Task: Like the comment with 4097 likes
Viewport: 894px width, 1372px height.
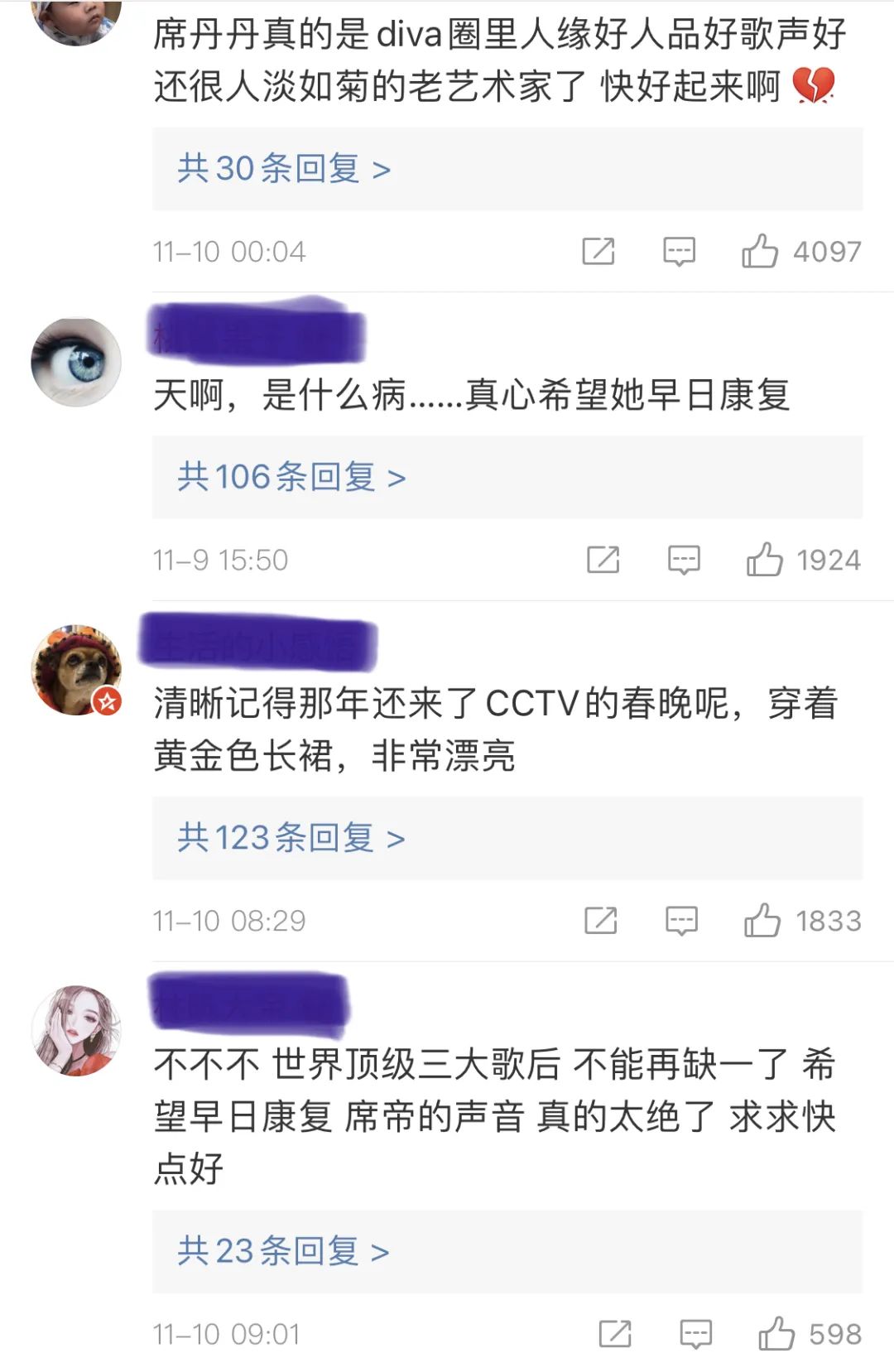Action: click(x=759, y=251)
